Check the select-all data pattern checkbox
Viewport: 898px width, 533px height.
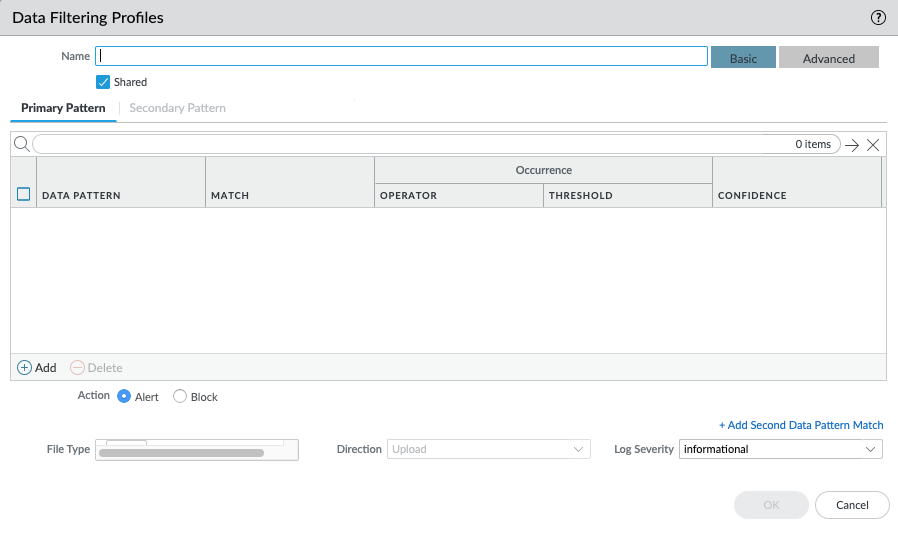coord(24,195)
